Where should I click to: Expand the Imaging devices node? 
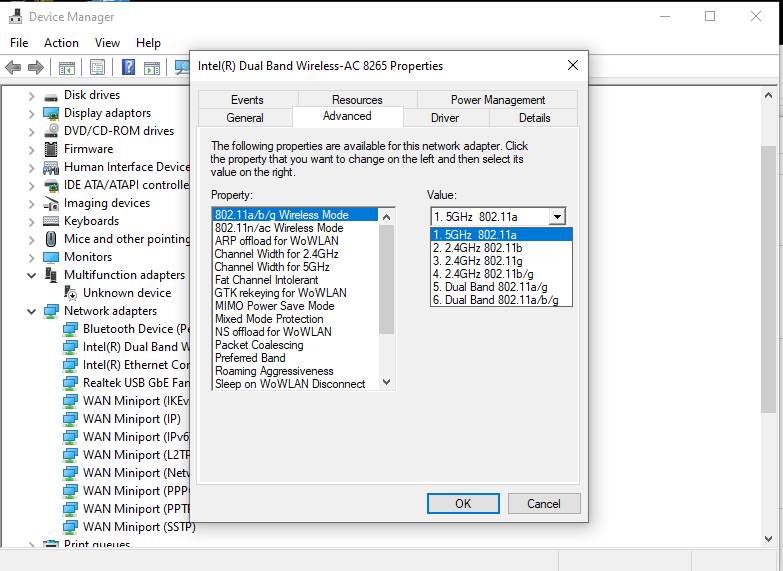coord(31,204)
